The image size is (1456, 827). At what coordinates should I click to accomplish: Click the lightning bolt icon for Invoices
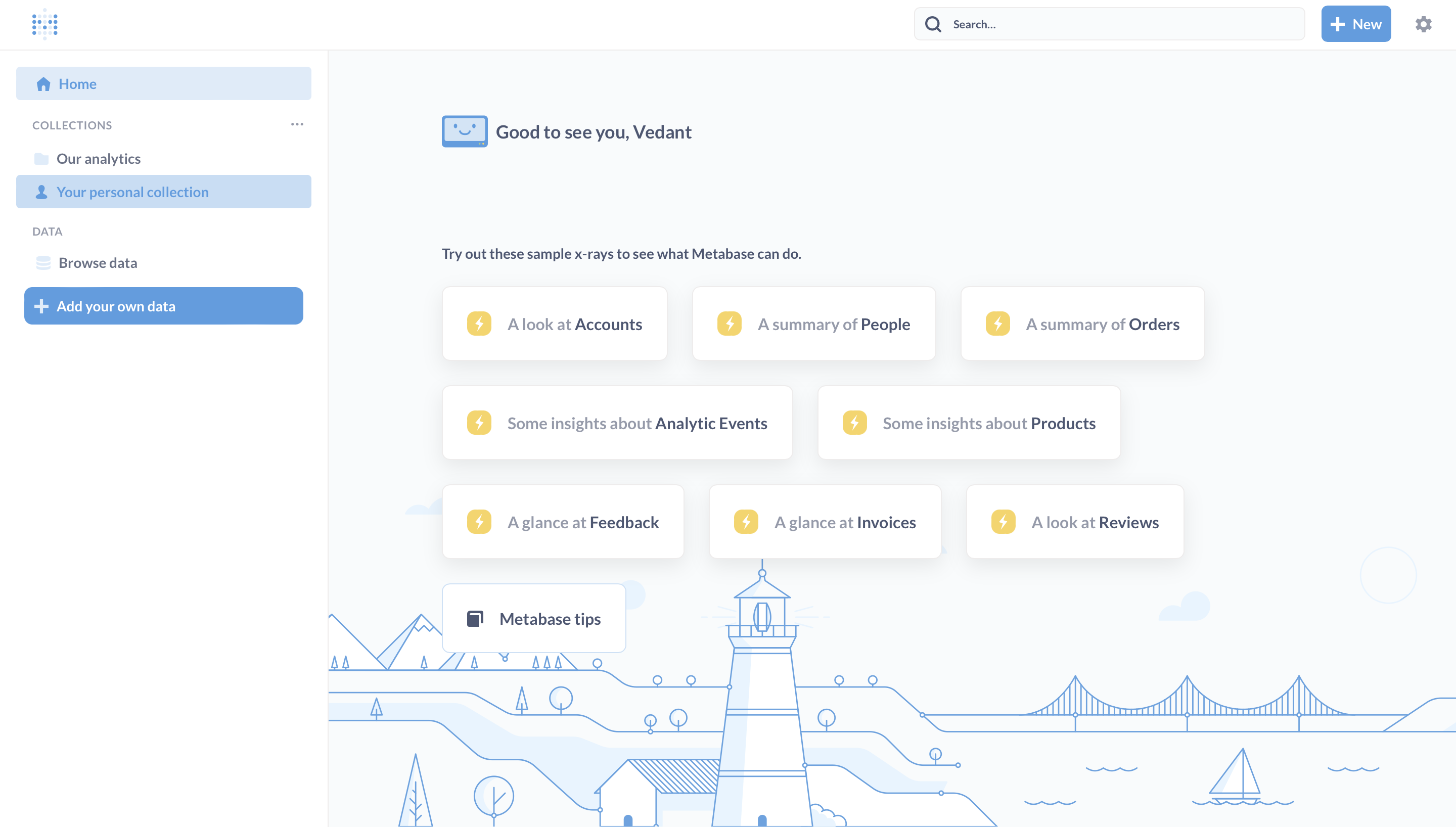746,521
